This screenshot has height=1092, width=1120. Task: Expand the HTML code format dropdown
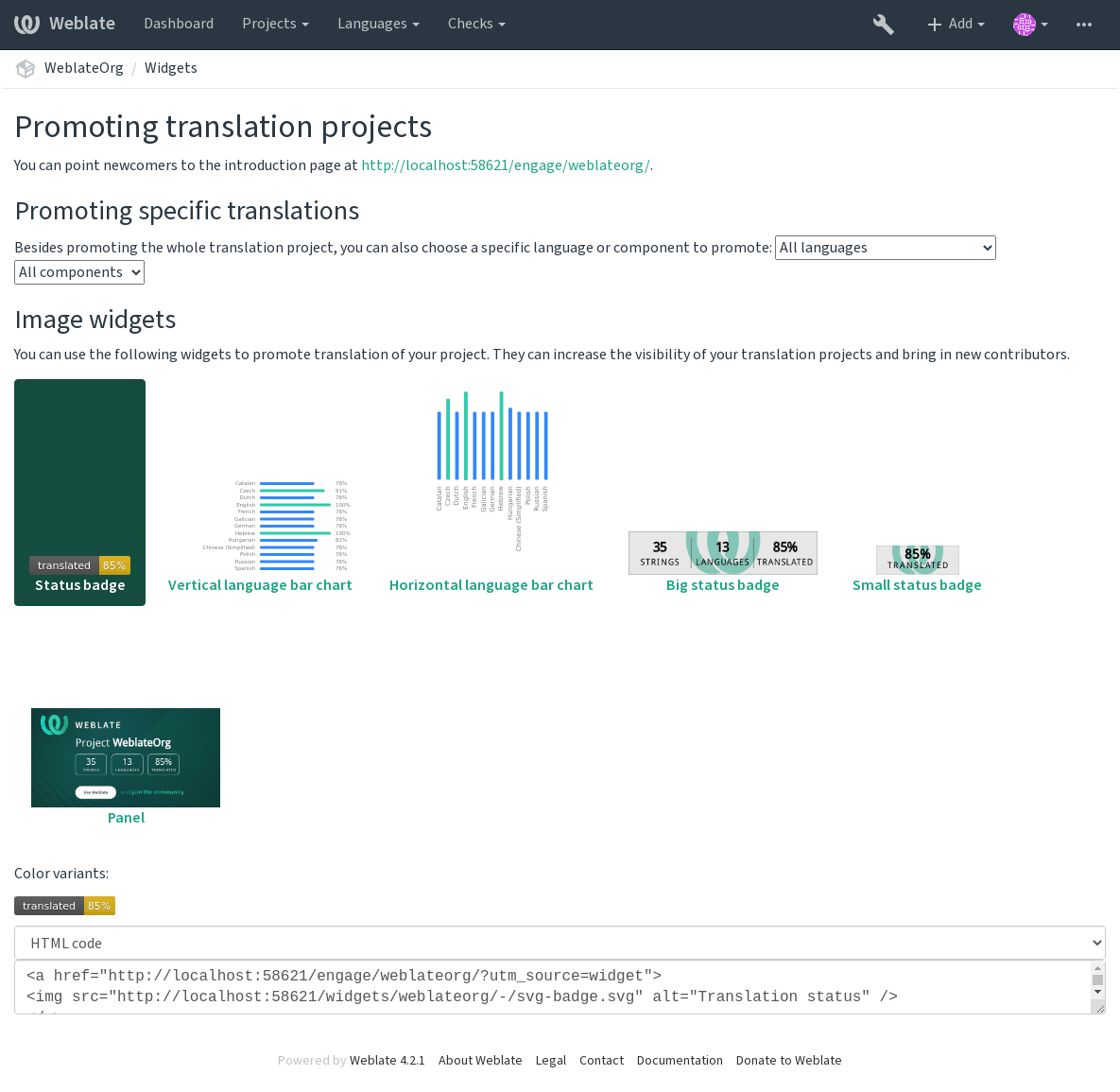pos(560,944)
